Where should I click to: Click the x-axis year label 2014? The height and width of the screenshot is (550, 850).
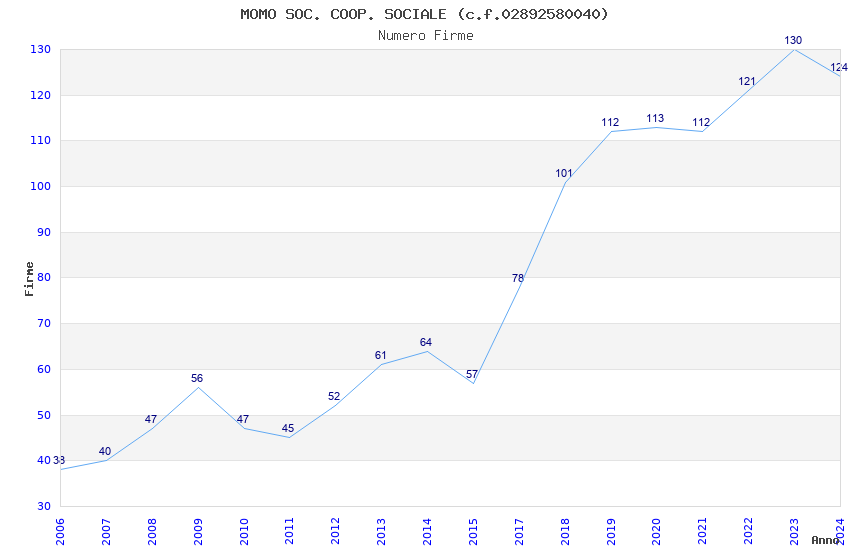coord(427,531)
